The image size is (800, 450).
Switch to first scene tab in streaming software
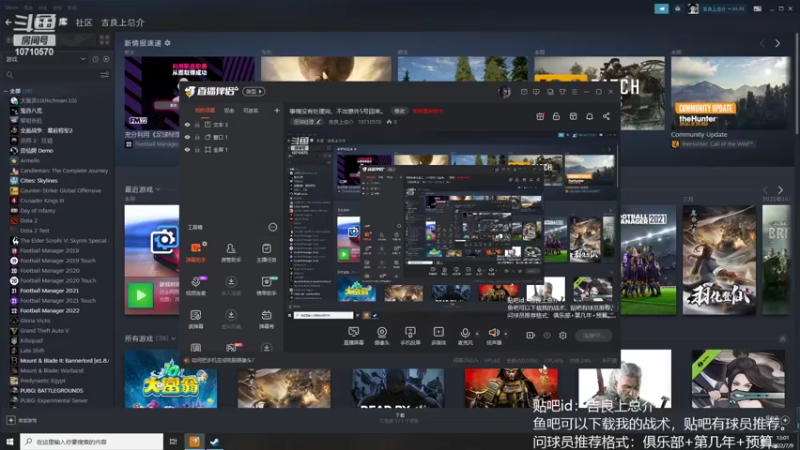pos(205,110)
